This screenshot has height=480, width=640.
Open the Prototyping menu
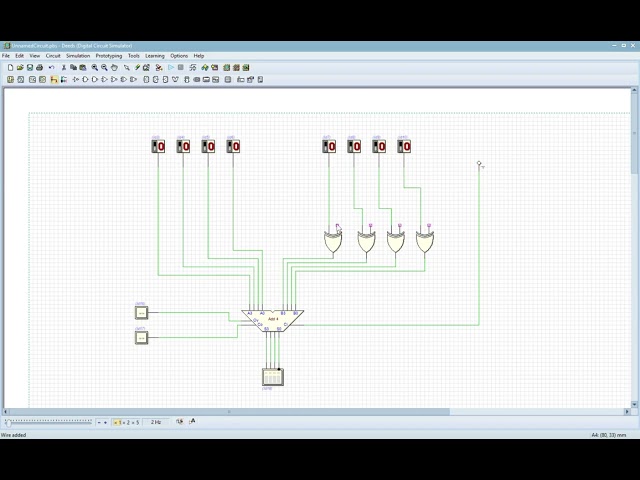tap(109, 56)
